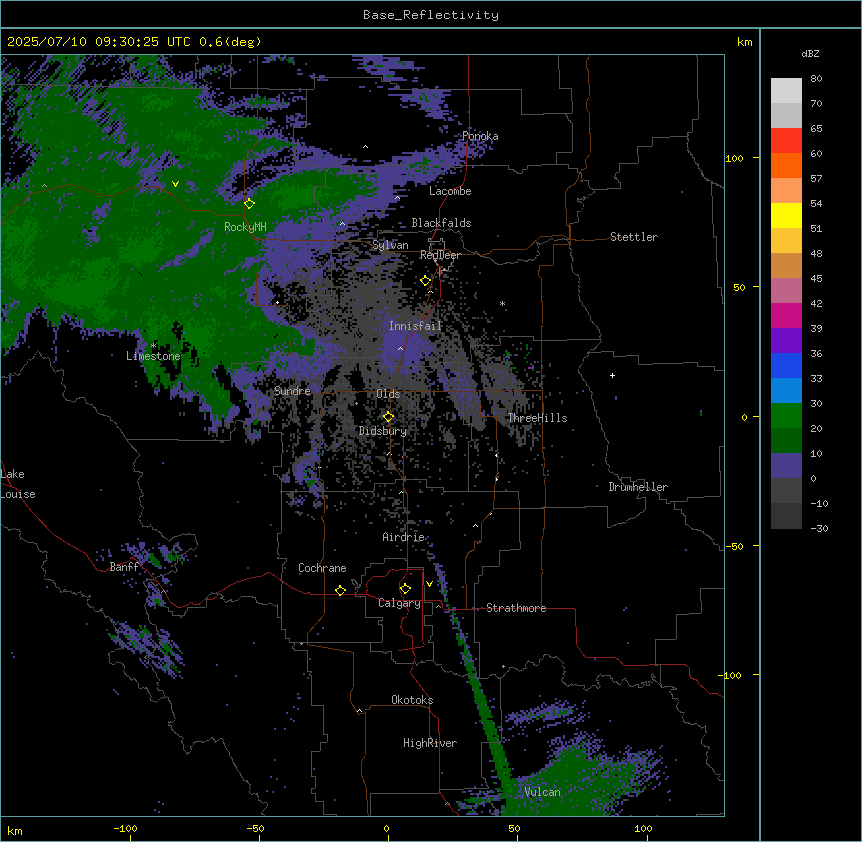Click the Lacombe city label
This screenshot has height=842, width=862.
(x=450, y=191)
